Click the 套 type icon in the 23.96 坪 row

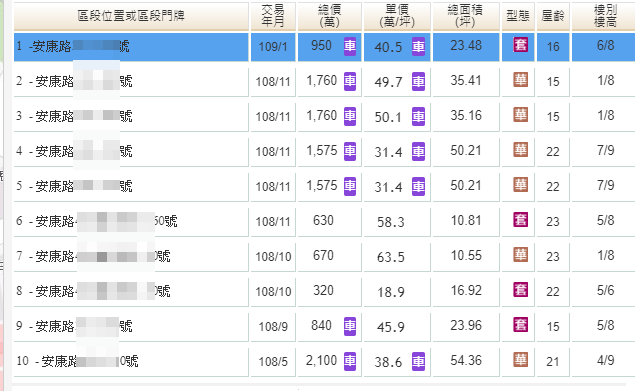520,325
